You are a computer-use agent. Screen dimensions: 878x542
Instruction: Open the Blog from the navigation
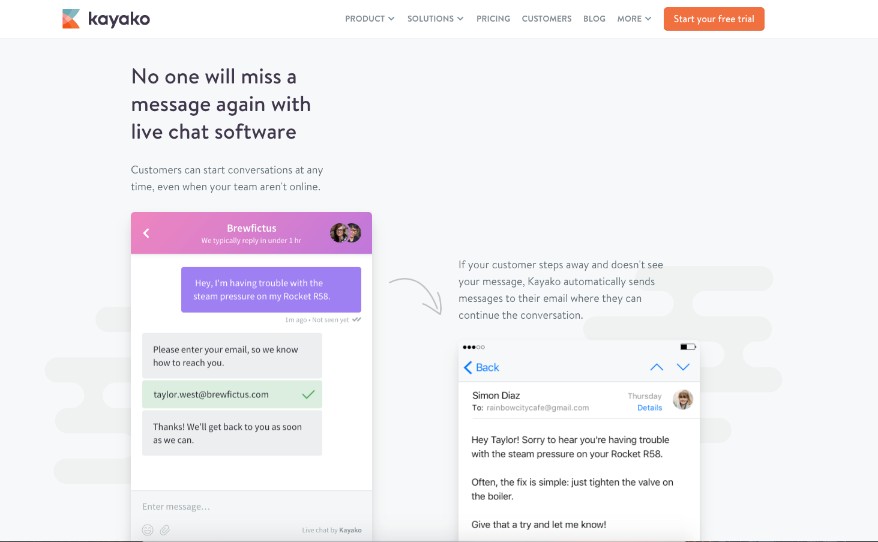[594, 19]
